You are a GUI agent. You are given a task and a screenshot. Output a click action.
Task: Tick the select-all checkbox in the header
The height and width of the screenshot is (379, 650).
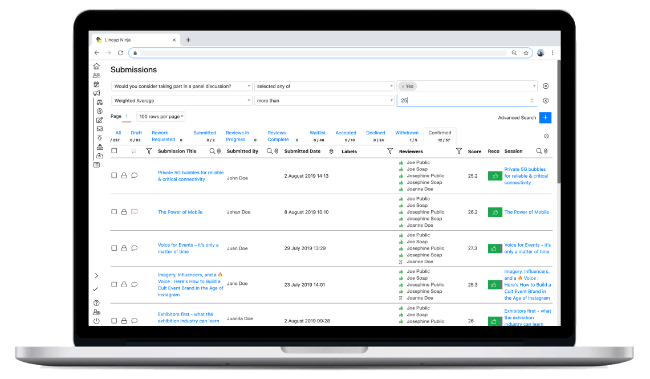pyautogui.click(x=114, y=151)
